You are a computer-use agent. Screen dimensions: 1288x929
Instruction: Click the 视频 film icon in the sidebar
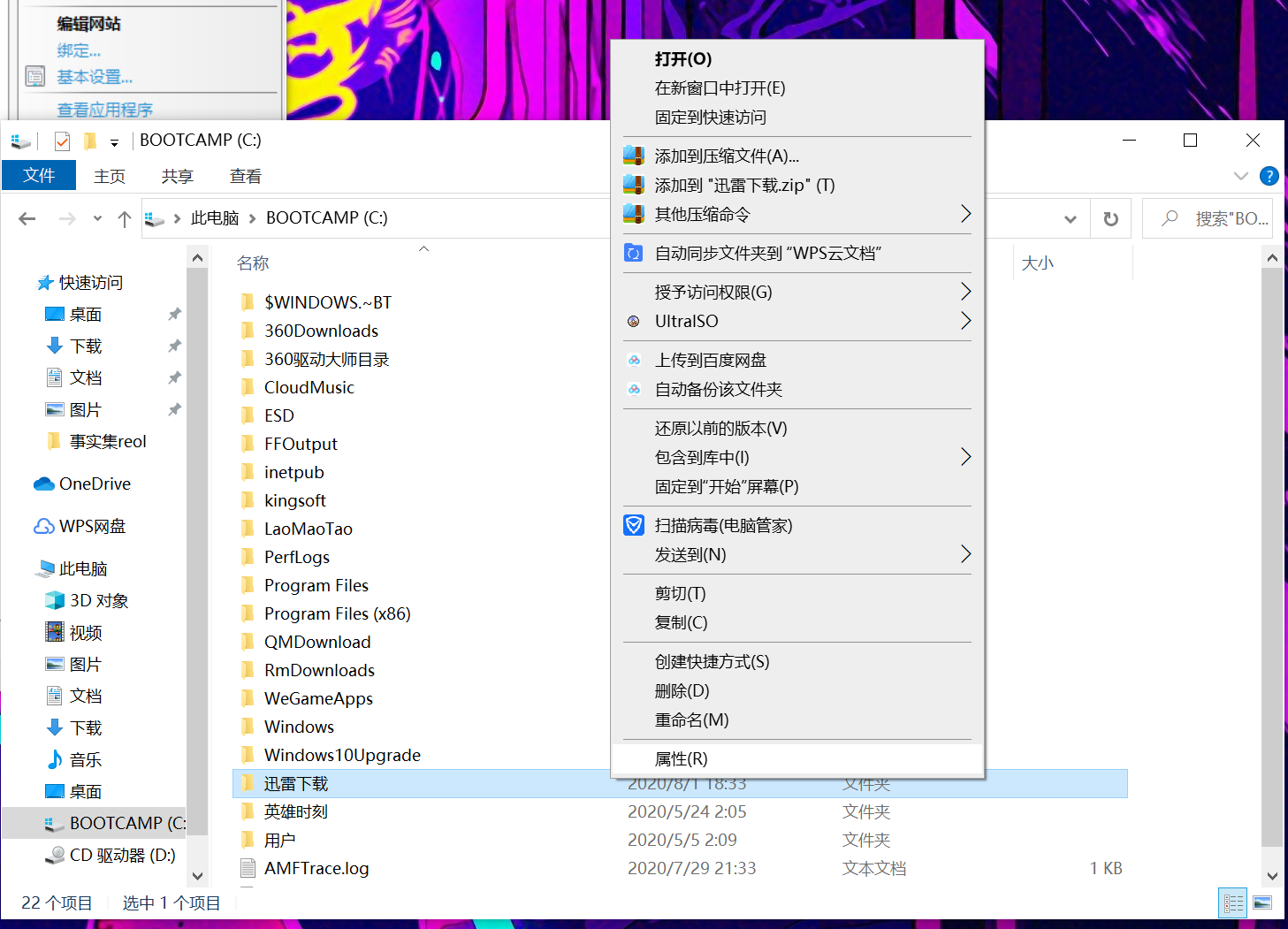tap(55, 632)
